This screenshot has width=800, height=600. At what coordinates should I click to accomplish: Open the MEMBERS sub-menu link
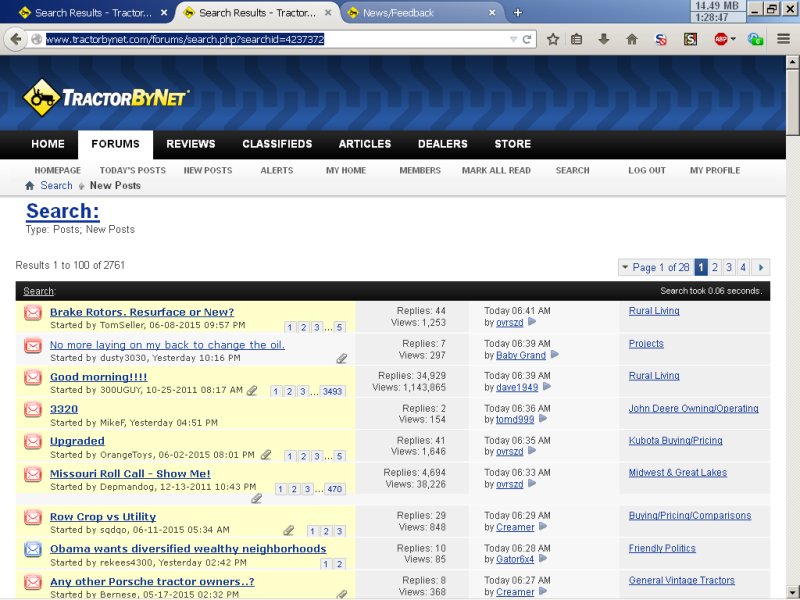(x=420, y=170)
